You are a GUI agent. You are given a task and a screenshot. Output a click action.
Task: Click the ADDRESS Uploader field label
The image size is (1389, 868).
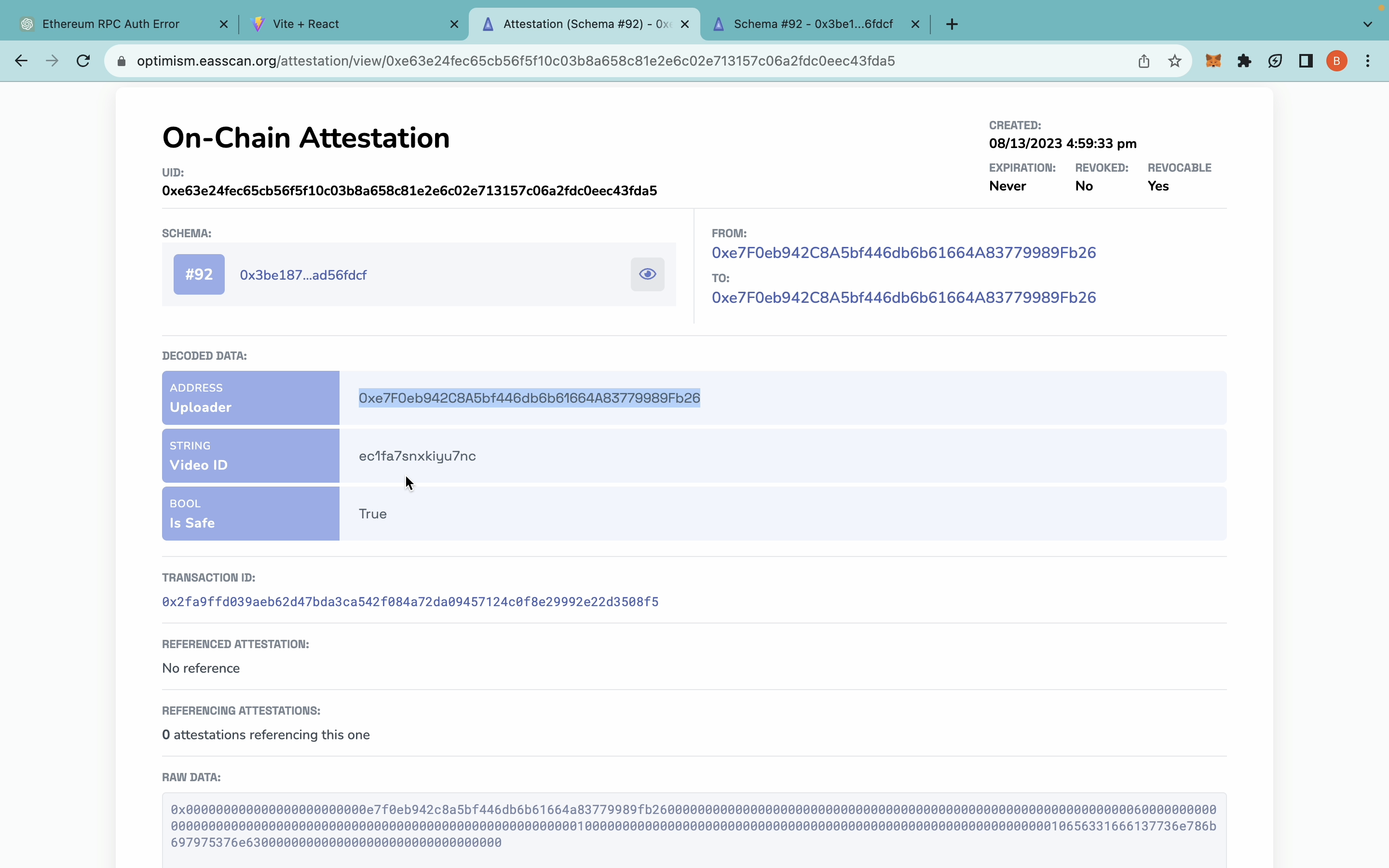[x=251, y=398]
